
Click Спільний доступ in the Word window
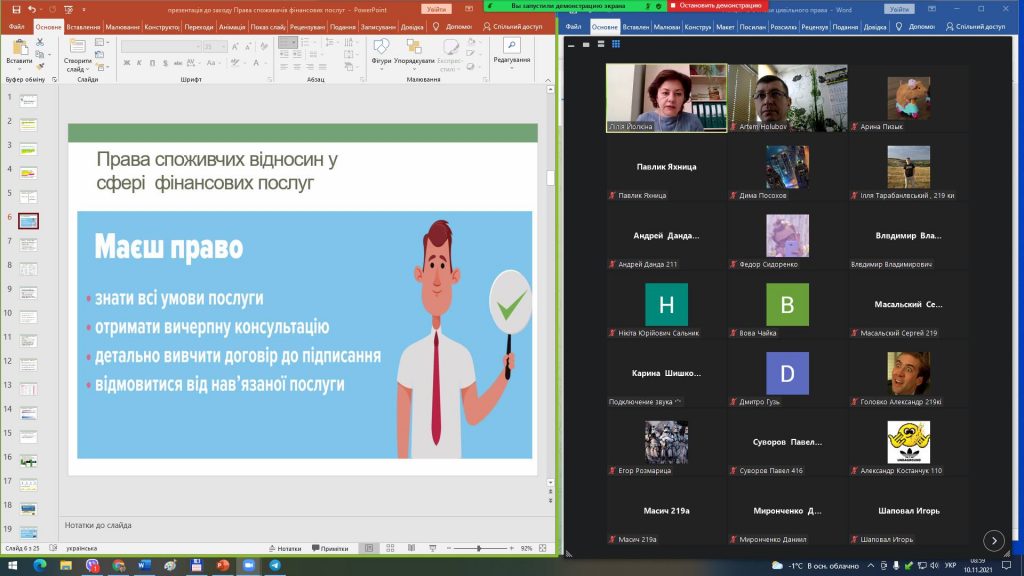coord(976,27)
